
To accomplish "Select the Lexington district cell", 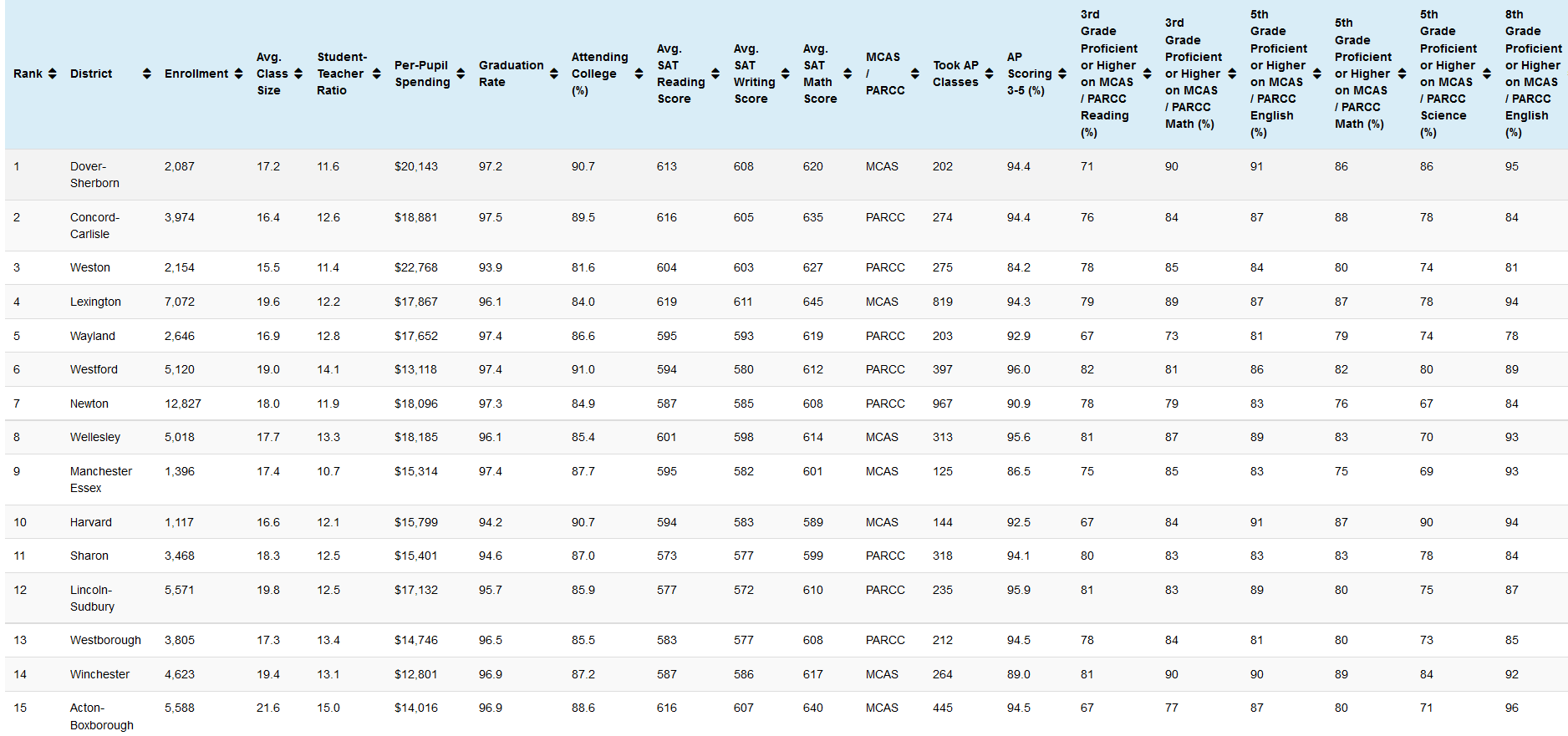I will pyautogui.click(x=95, y=302).
